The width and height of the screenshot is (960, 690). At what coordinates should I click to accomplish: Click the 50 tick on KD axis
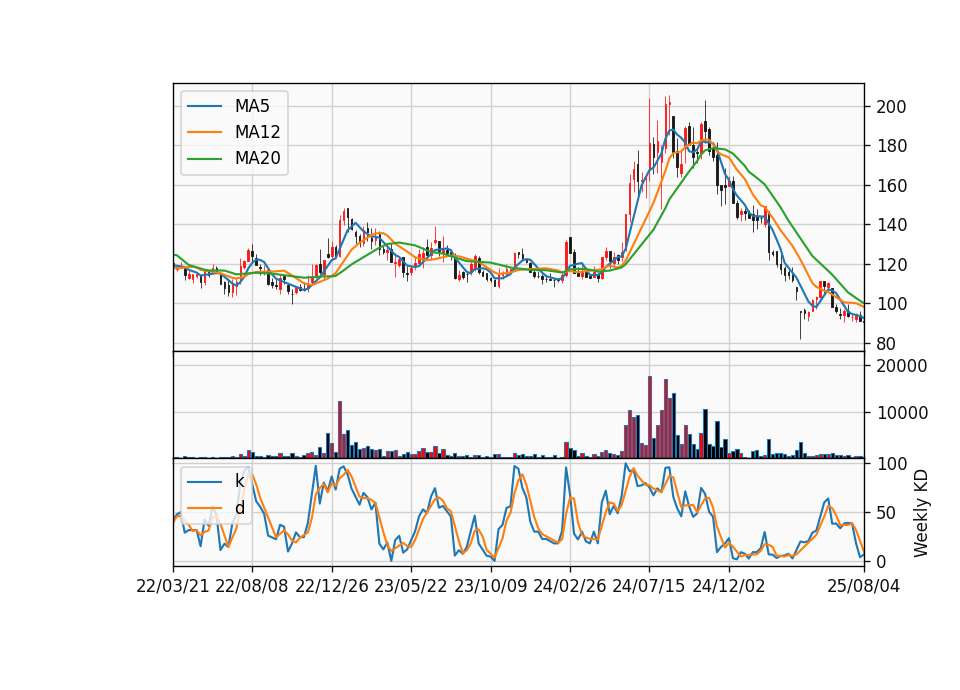pyautogui.click(x=886, y=513)
